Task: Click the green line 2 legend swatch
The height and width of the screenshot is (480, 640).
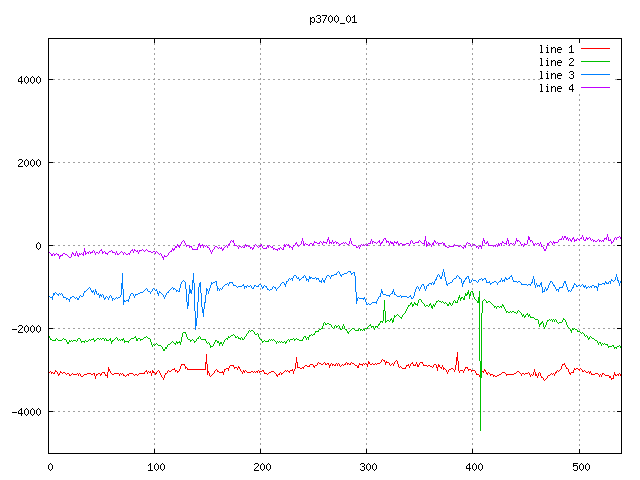Action: [595, 62]
